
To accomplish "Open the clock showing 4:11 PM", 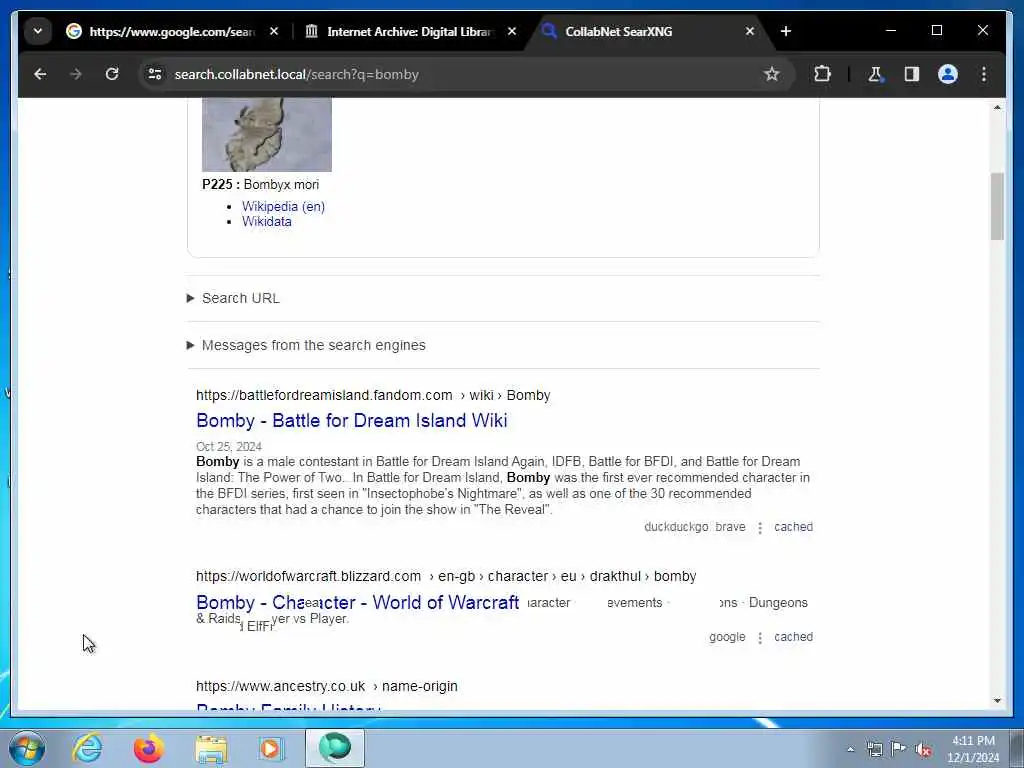I will tap(973, 749).
